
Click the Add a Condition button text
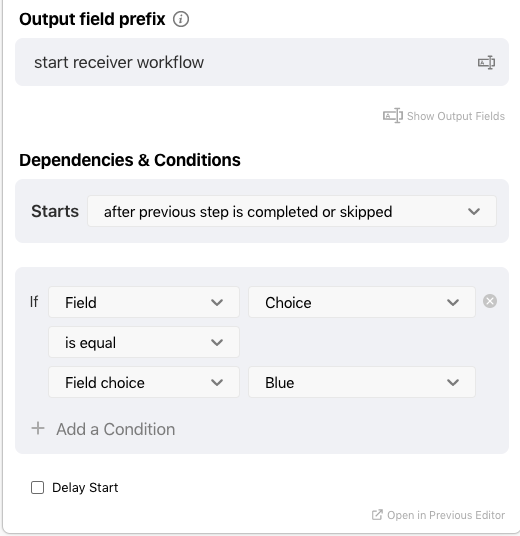point(116,429)
